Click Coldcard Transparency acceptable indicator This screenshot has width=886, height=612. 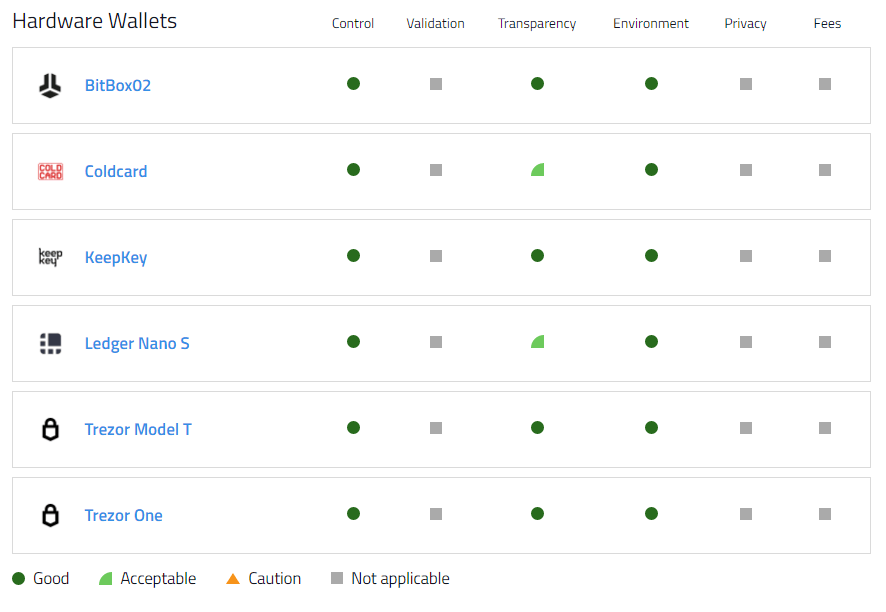537,170
